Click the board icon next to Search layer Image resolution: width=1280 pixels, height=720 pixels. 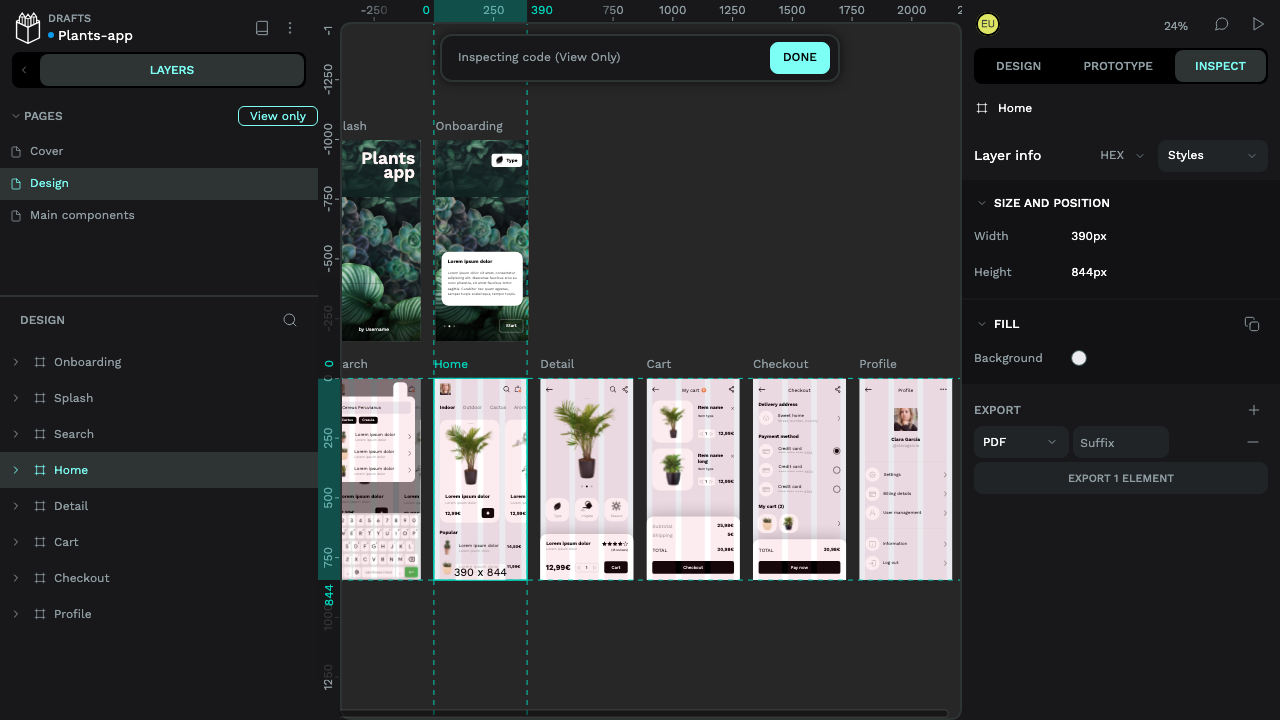pos(40,434)
